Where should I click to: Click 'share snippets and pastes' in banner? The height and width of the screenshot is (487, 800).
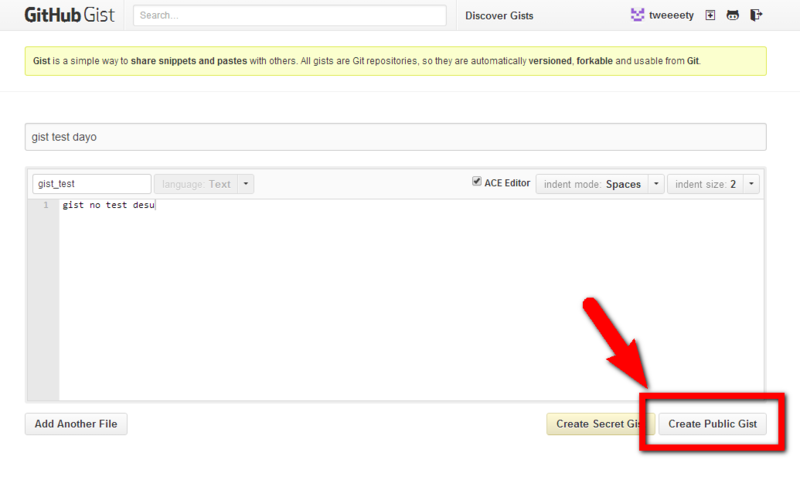(189, 61)
